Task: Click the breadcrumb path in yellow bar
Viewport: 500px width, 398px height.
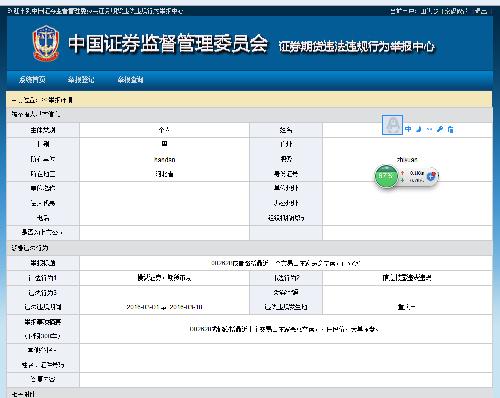Action: coord(42,100)
